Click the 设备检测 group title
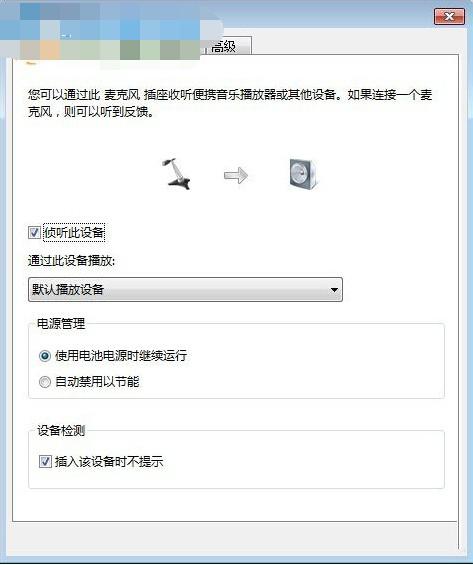This screenshot has height=565, width=473. point(61,430)
